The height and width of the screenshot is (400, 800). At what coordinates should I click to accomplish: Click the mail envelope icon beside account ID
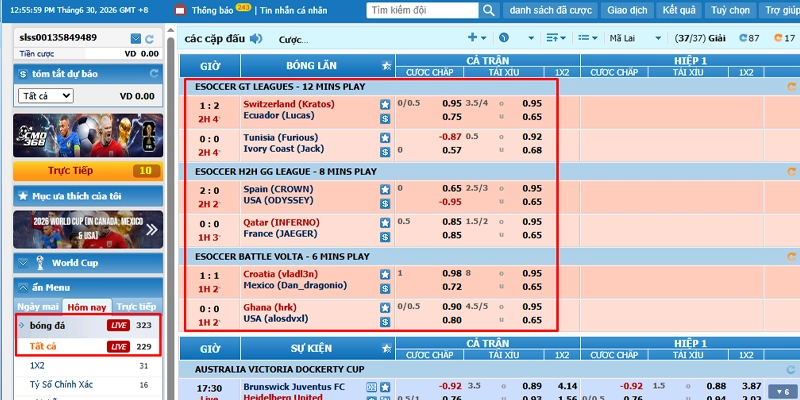136,38
